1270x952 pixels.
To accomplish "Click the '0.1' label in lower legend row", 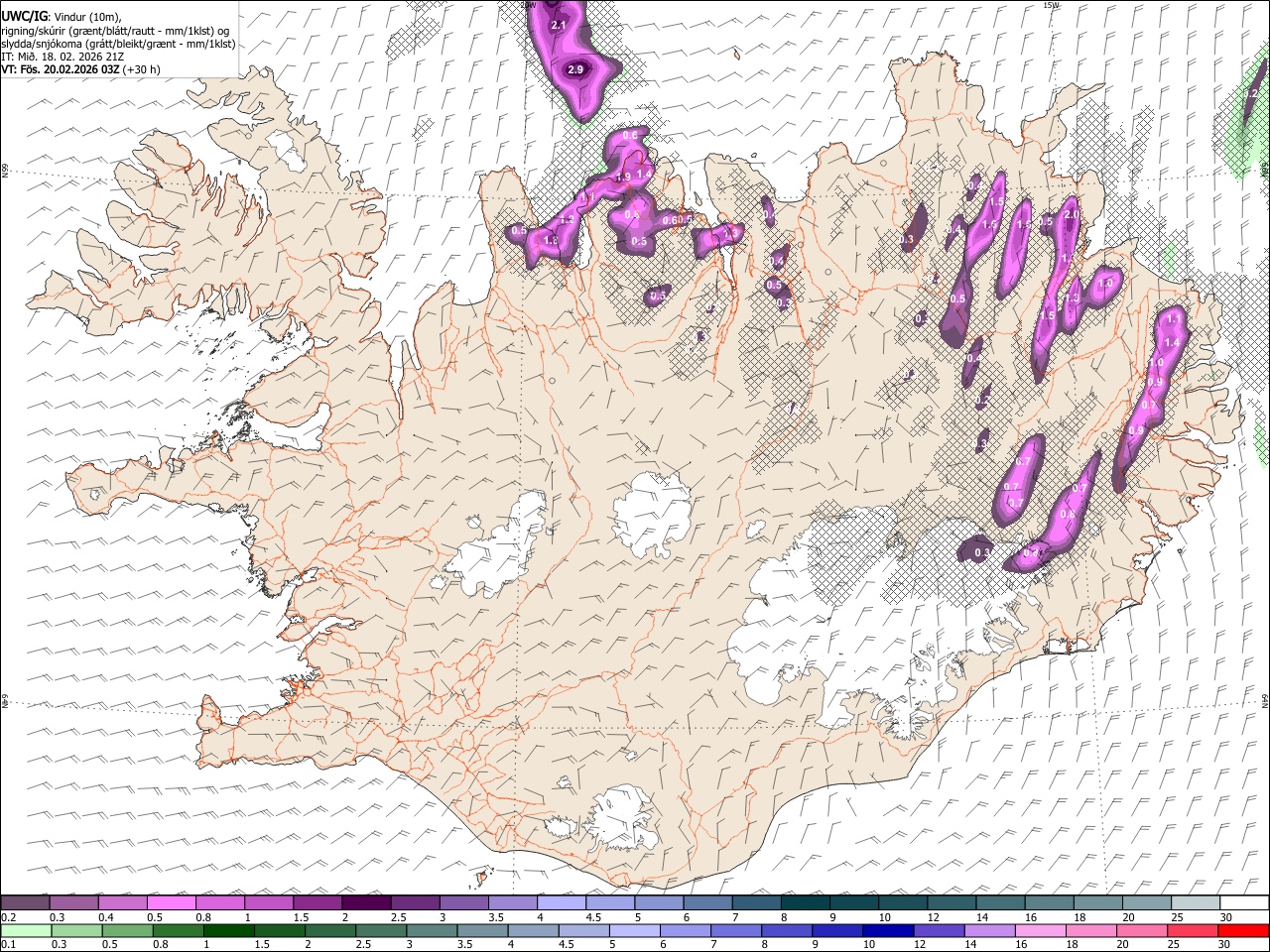I will [8, 944].
